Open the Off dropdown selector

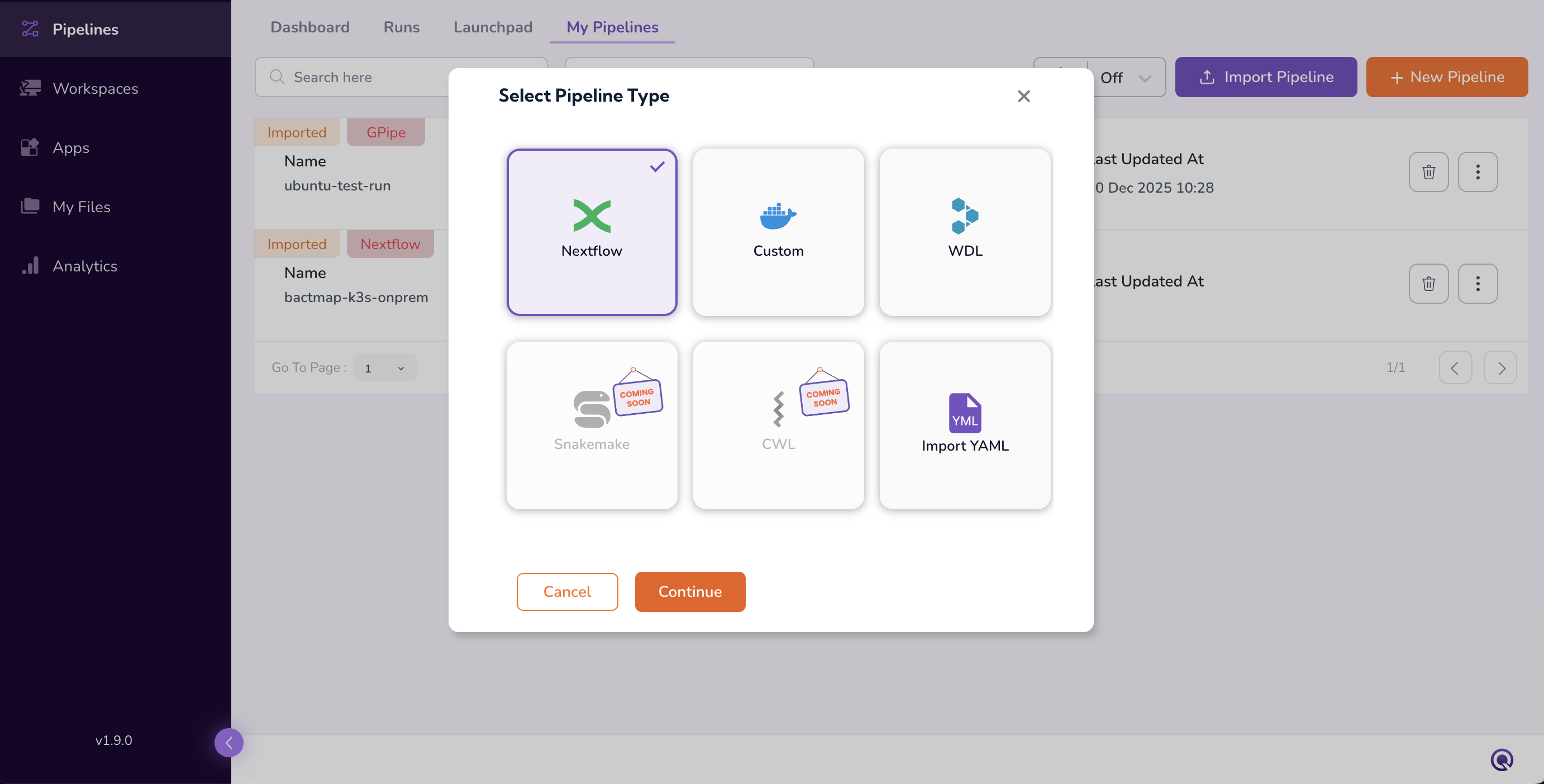(x=1126, y=77)
